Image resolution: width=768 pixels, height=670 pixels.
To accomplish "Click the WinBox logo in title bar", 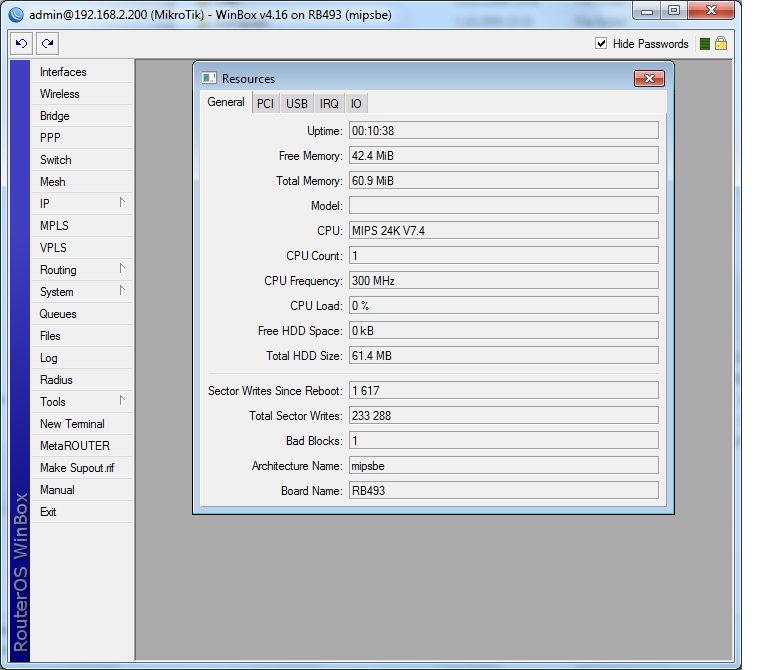I will (16, 15).
